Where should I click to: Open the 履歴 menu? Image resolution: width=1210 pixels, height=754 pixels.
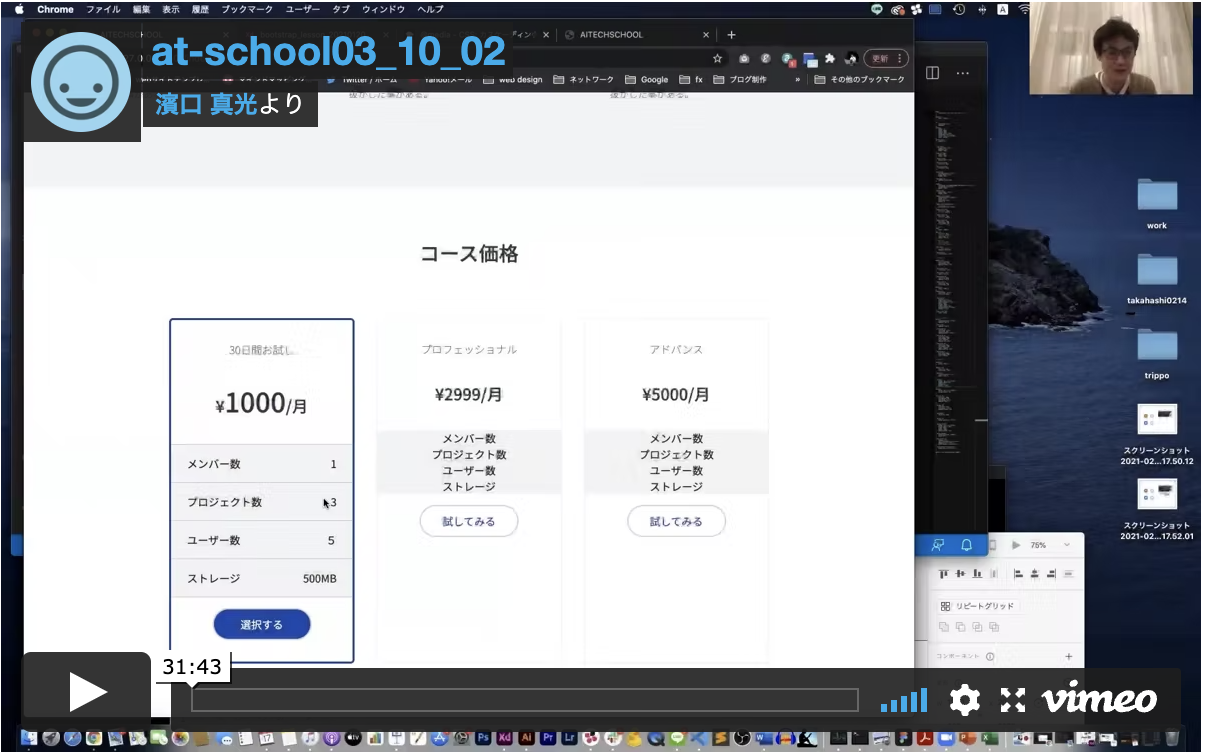pyautogui.click(x=201, y=9)
